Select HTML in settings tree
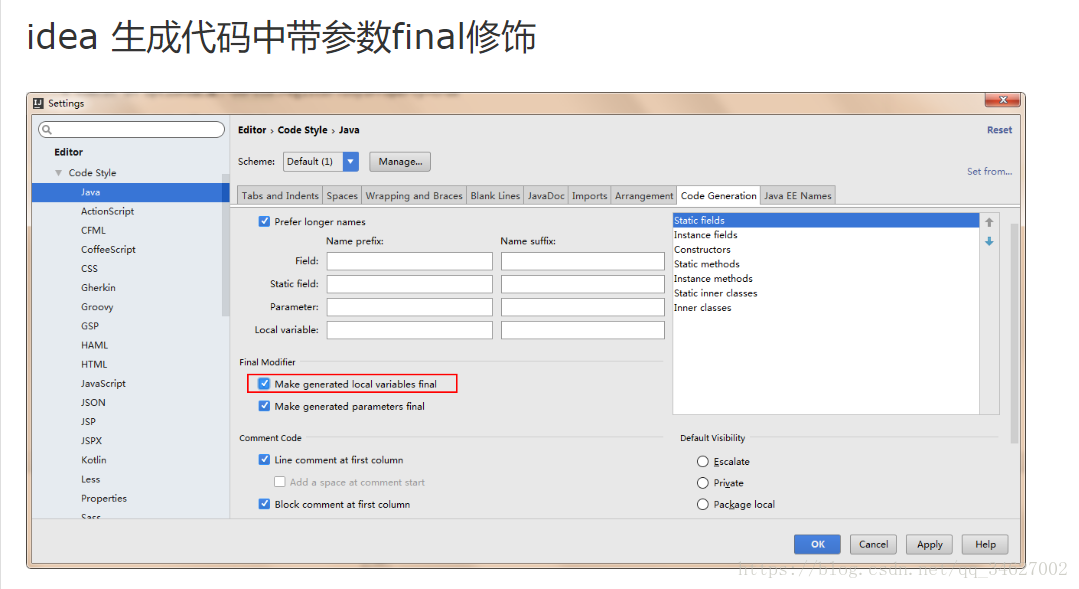This screenshot has height=589, width=1079. pyautogui.click(x=94, y=364)
